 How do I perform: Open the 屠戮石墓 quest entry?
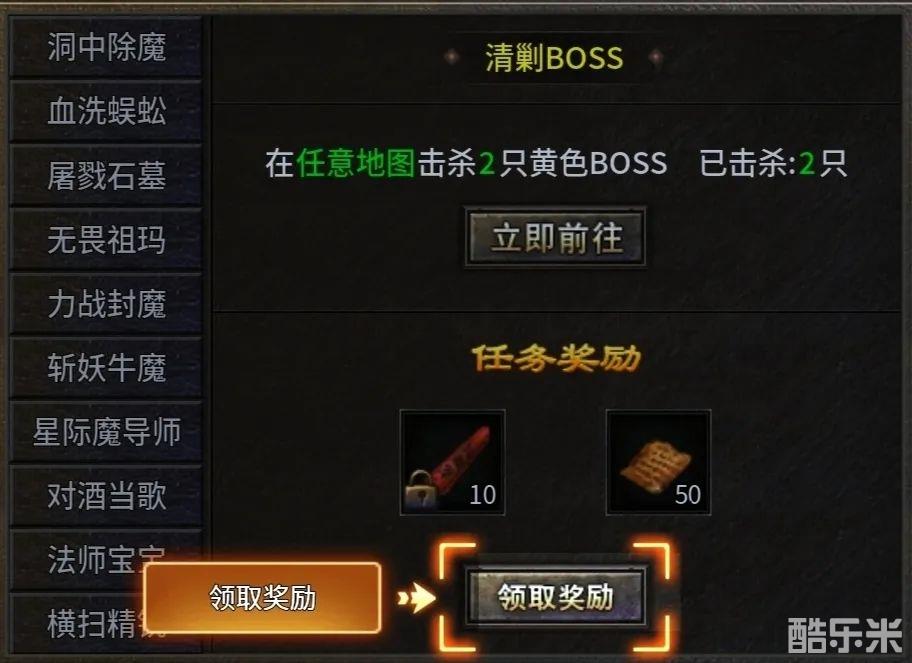click(106, 175)
